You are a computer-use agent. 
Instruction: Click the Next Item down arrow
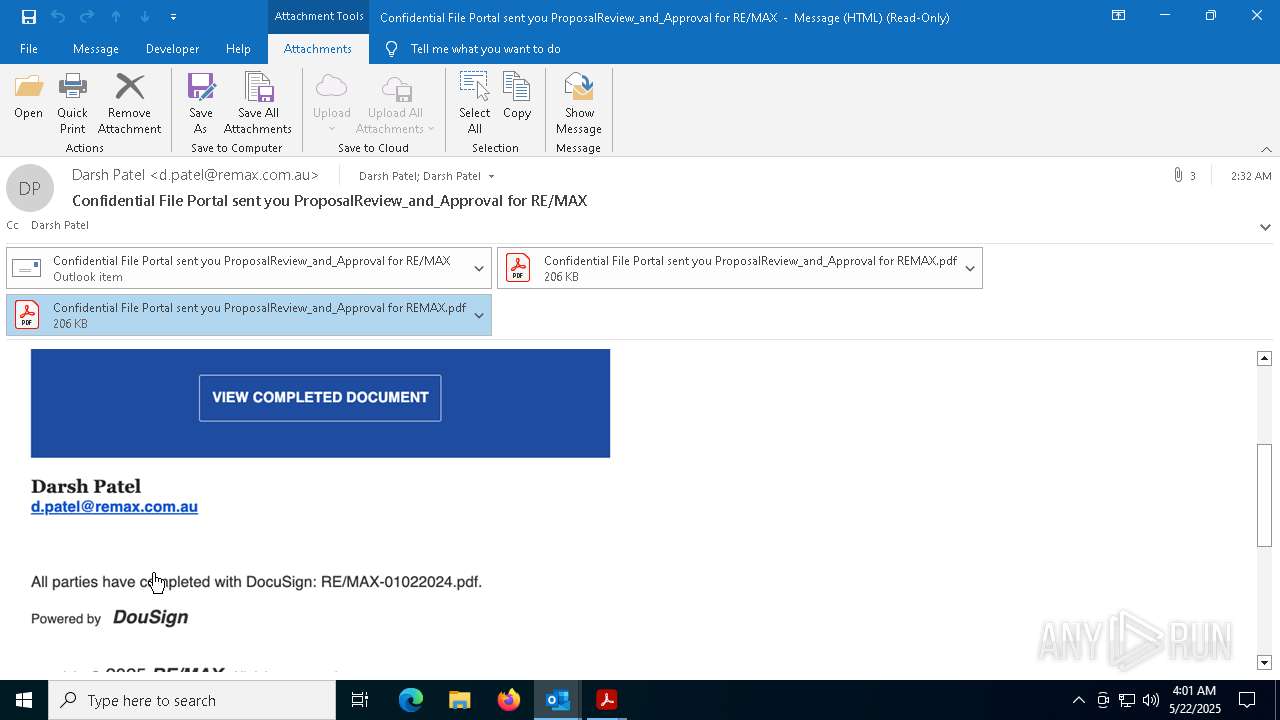point(145,17)
